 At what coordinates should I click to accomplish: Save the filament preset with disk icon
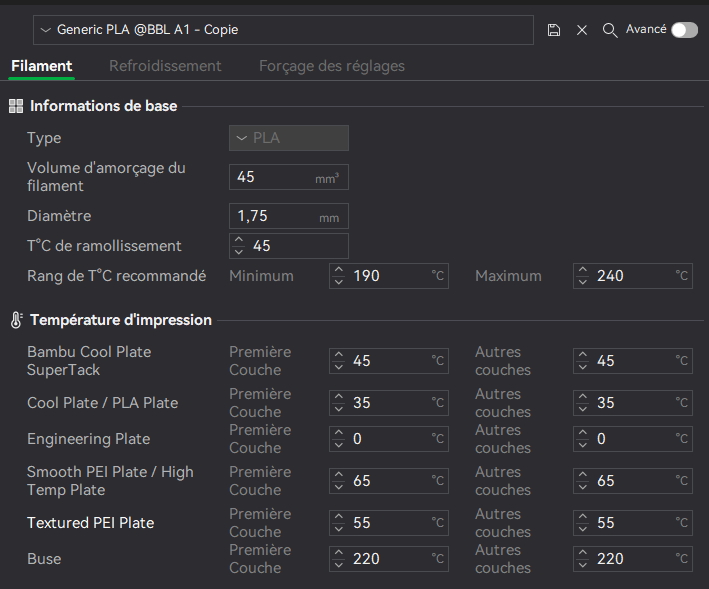point(553,30)
